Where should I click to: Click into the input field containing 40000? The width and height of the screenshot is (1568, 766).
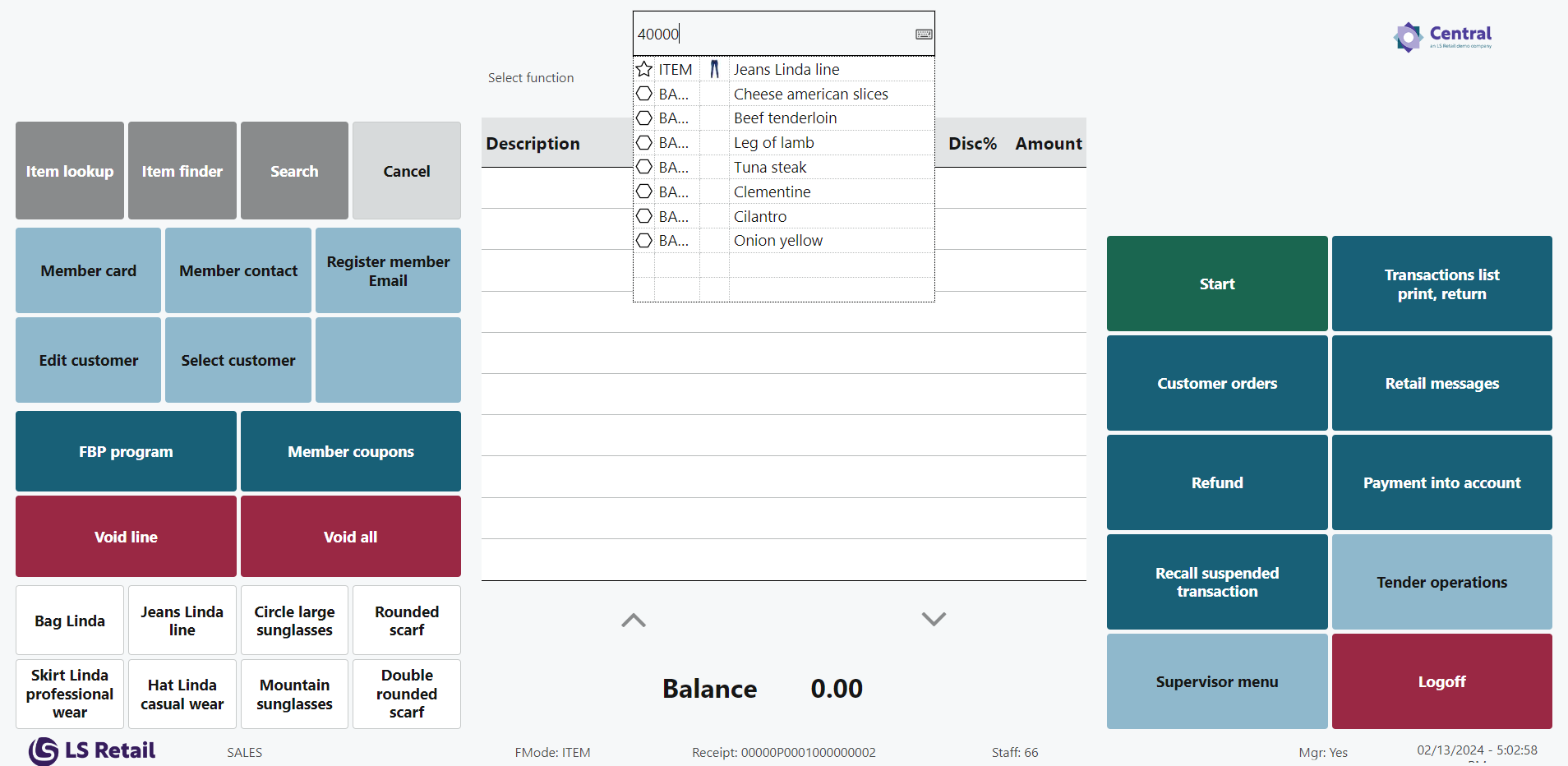click(x=772, y=35)
